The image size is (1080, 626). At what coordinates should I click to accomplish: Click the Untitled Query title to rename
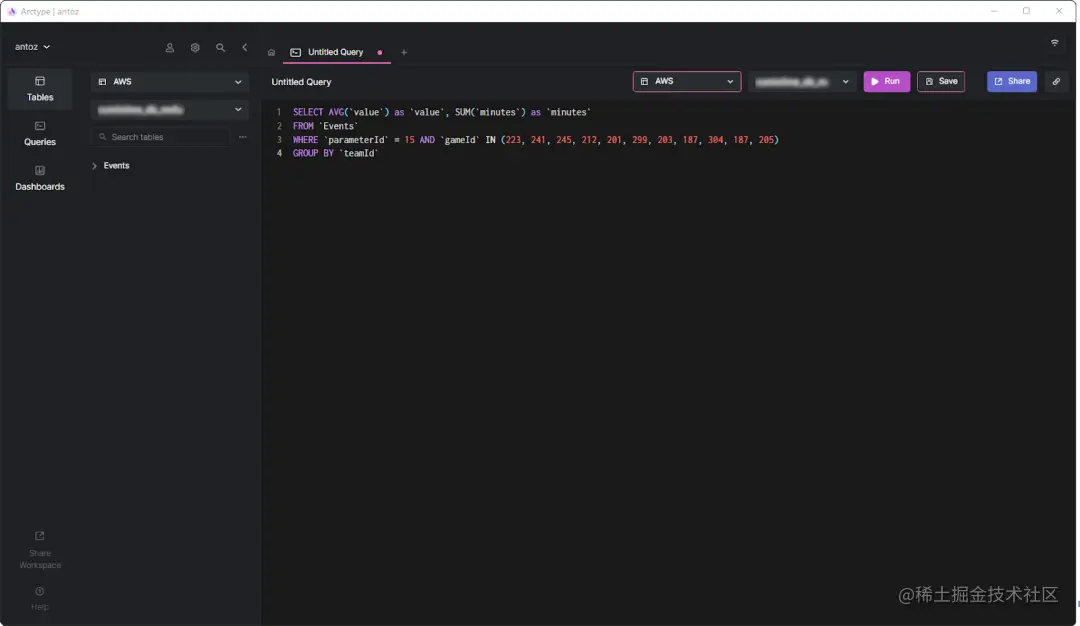[301, 82]
